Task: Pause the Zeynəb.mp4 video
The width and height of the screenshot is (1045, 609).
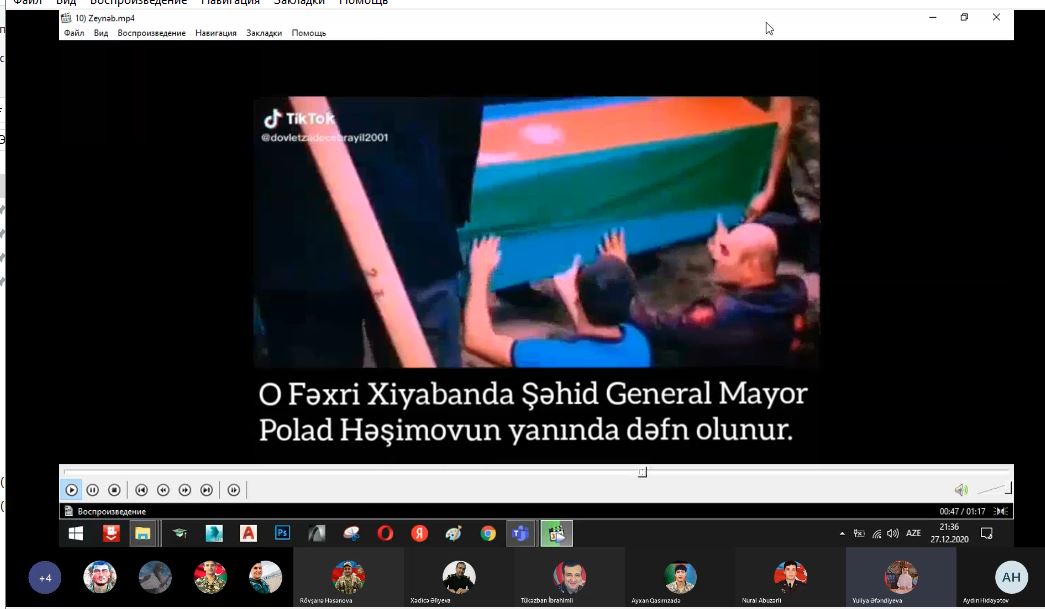Action: [93, 490]
